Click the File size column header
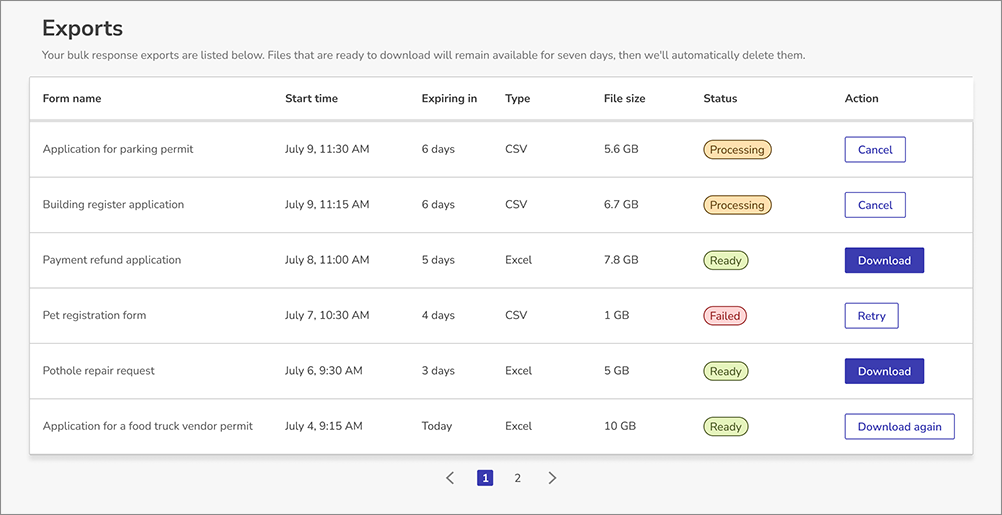Image resolution: width=1002 pixels, height=515 pixels. 624,99
